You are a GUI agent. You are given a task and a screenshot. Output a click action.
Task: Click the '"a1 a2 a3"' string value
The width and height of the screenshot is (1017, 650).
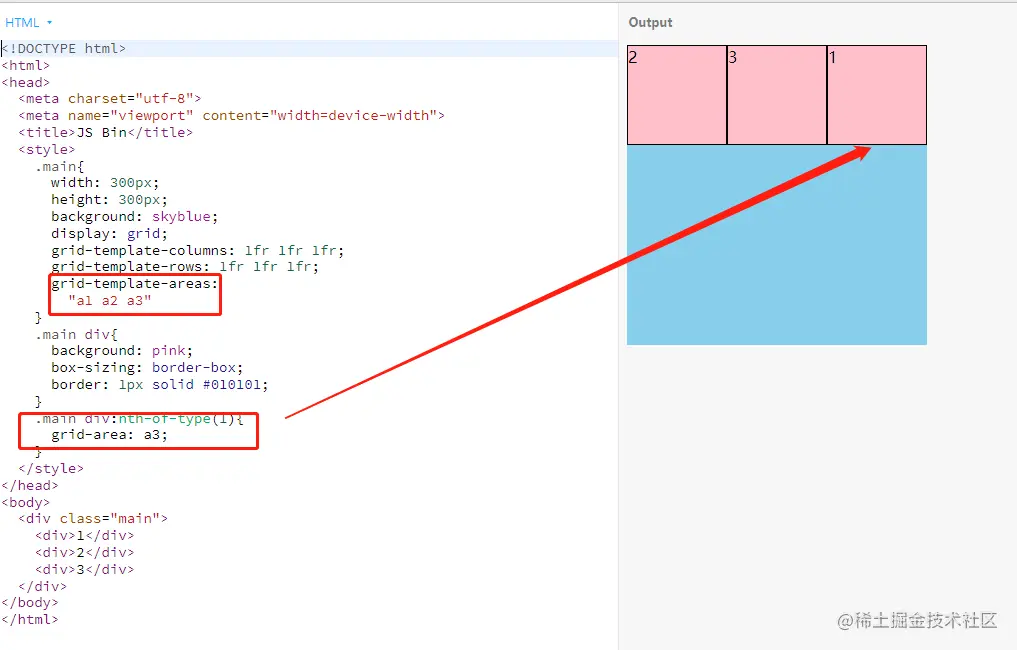click(110, 300)
